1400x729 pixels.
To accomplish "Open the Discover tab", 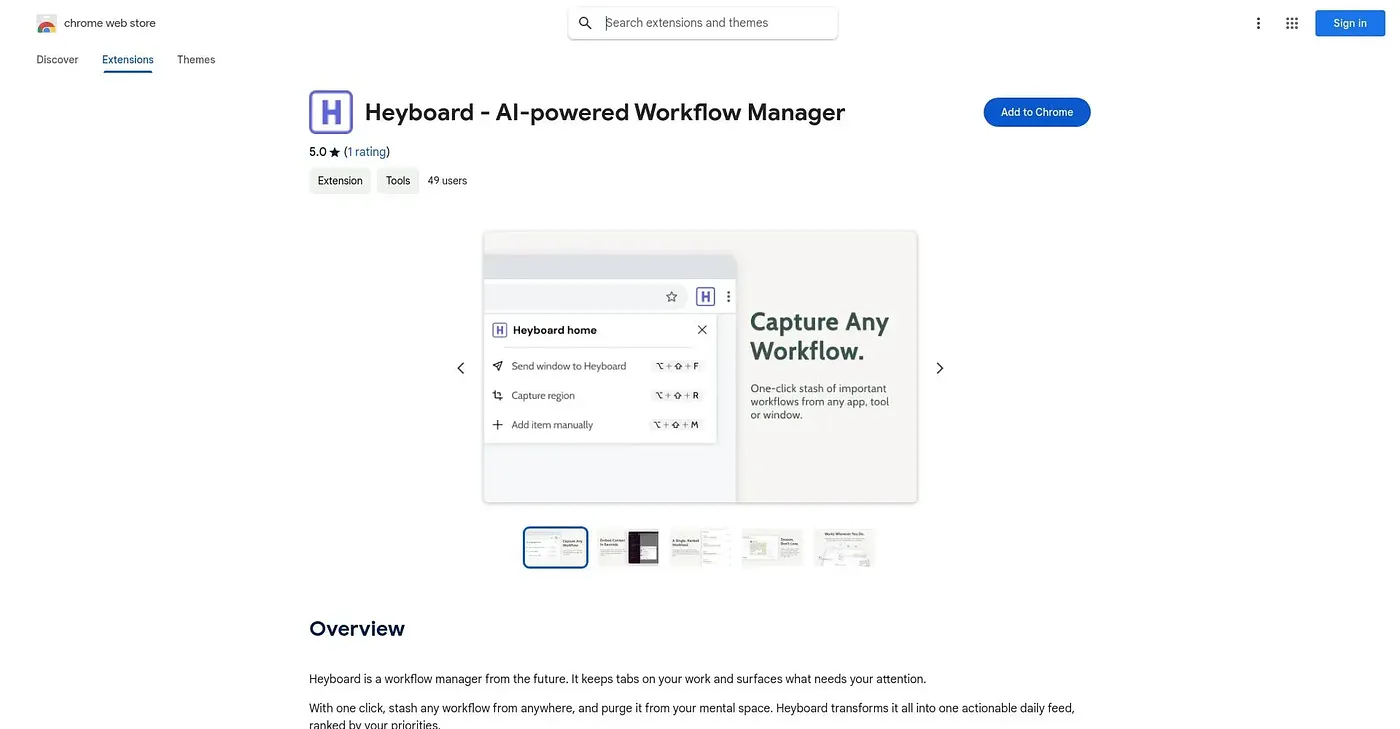I will pos(57,60).
